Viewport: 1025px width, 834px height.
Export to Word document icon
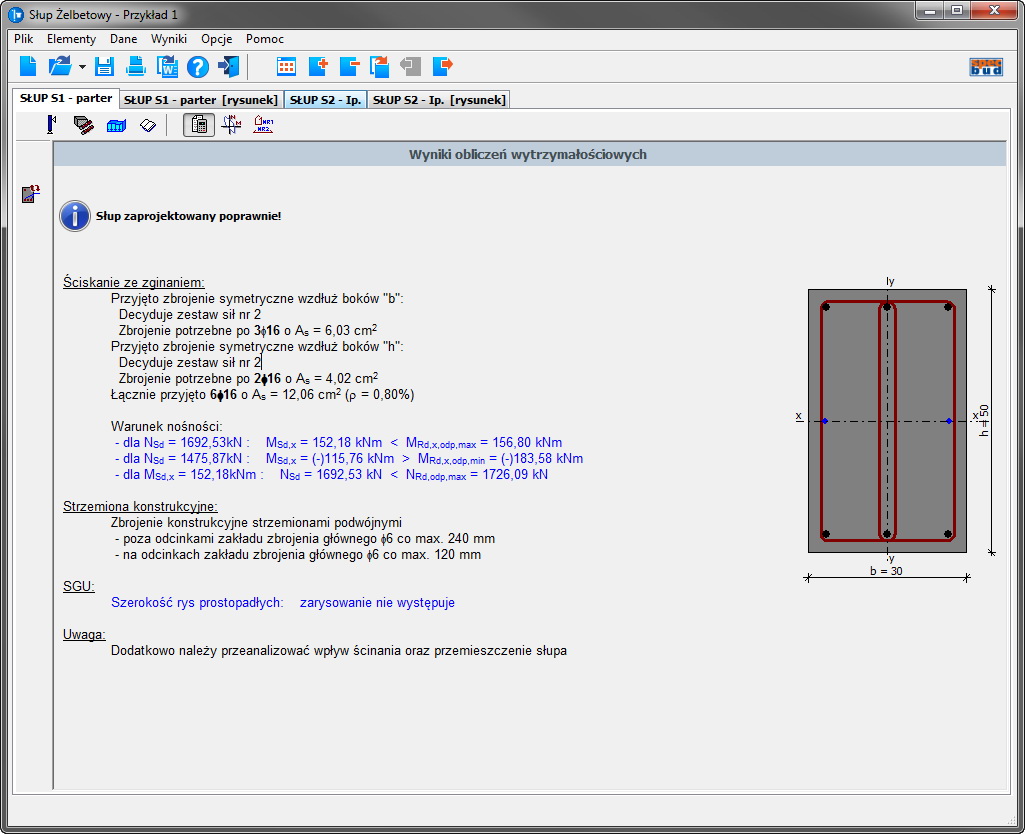[x=166, y=67]
